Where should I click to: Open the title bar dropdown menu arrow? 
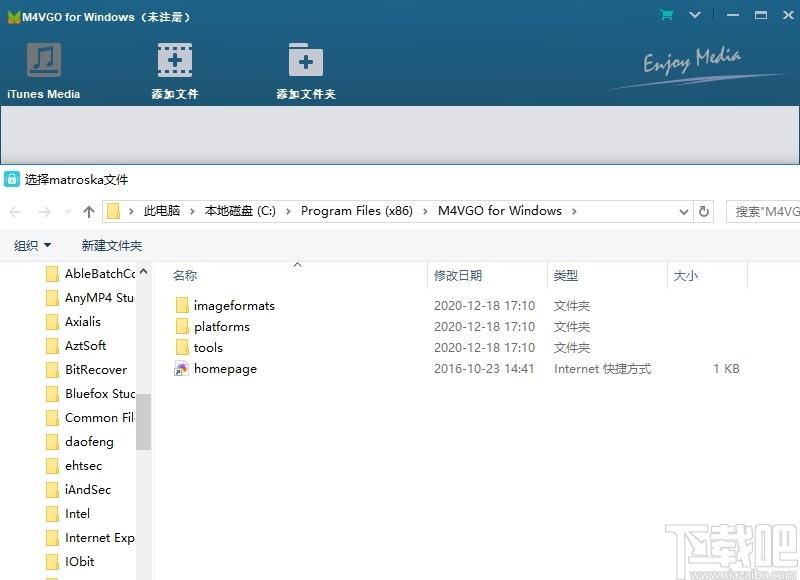[694, 15]
